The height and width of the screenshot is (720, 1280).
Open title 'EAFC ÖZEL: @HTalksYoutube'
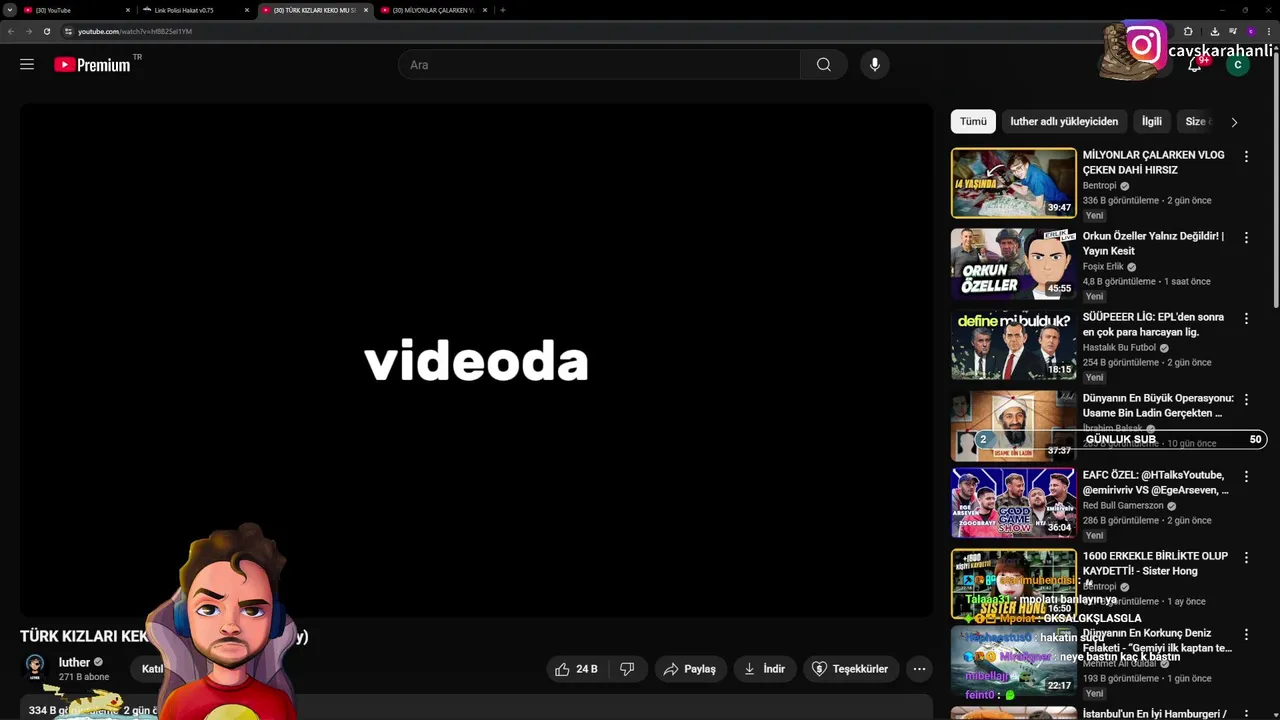coord(1155,483)
